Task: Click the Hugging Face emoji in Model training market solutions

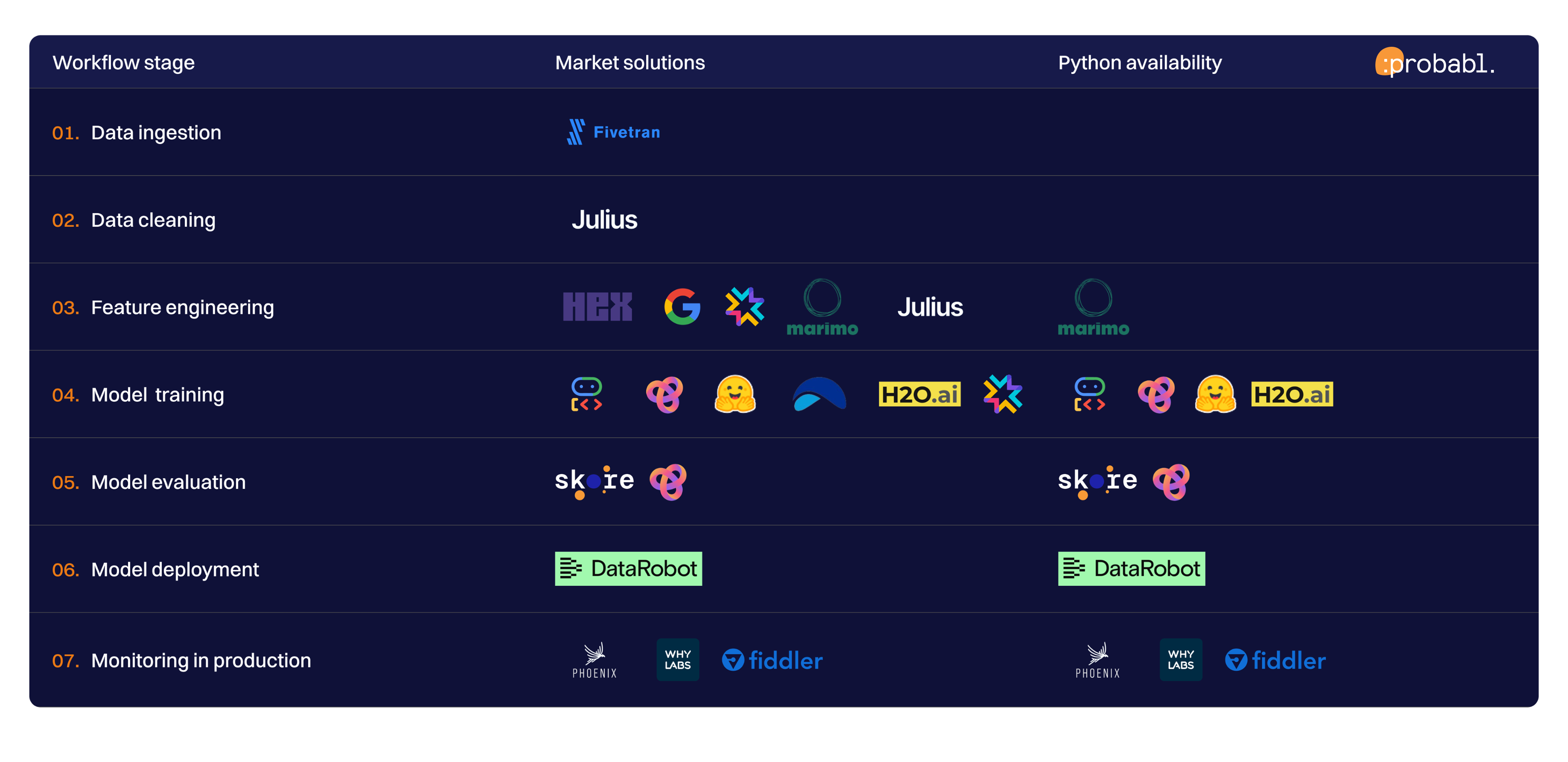Action: tap(735, 394)
